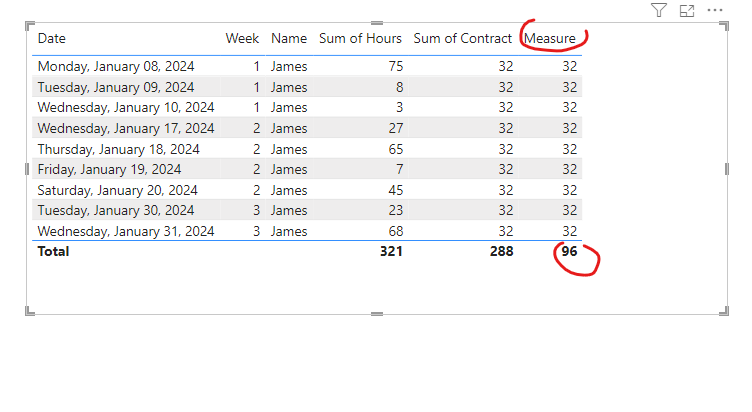The image size is (752, 412).
Task: Click the hours value 45
Action: point(396,190)
